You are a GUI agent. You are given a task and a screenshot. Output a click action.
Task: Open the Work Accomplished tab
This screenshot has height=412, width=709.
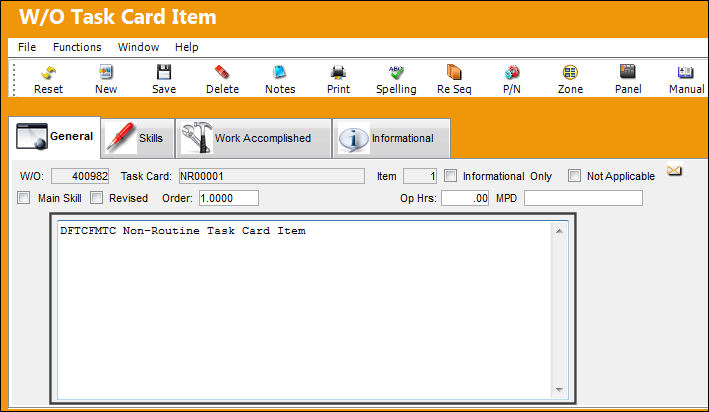(x=254, y=138)
